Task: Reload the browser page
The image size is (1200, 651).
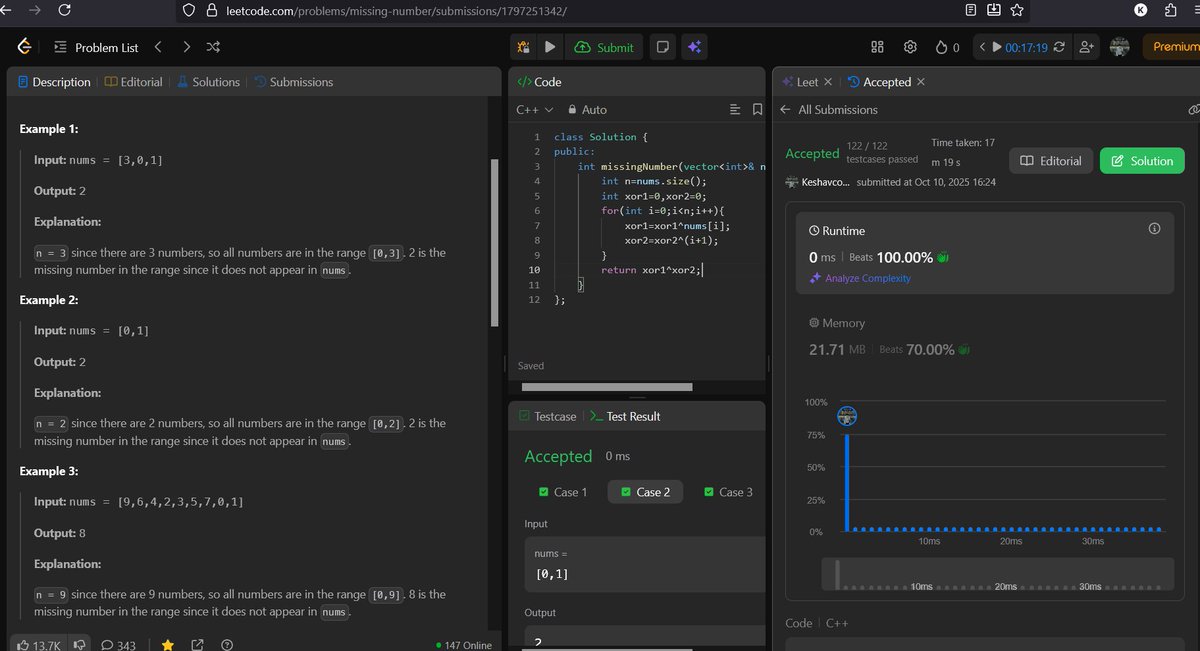Action: 64,10
